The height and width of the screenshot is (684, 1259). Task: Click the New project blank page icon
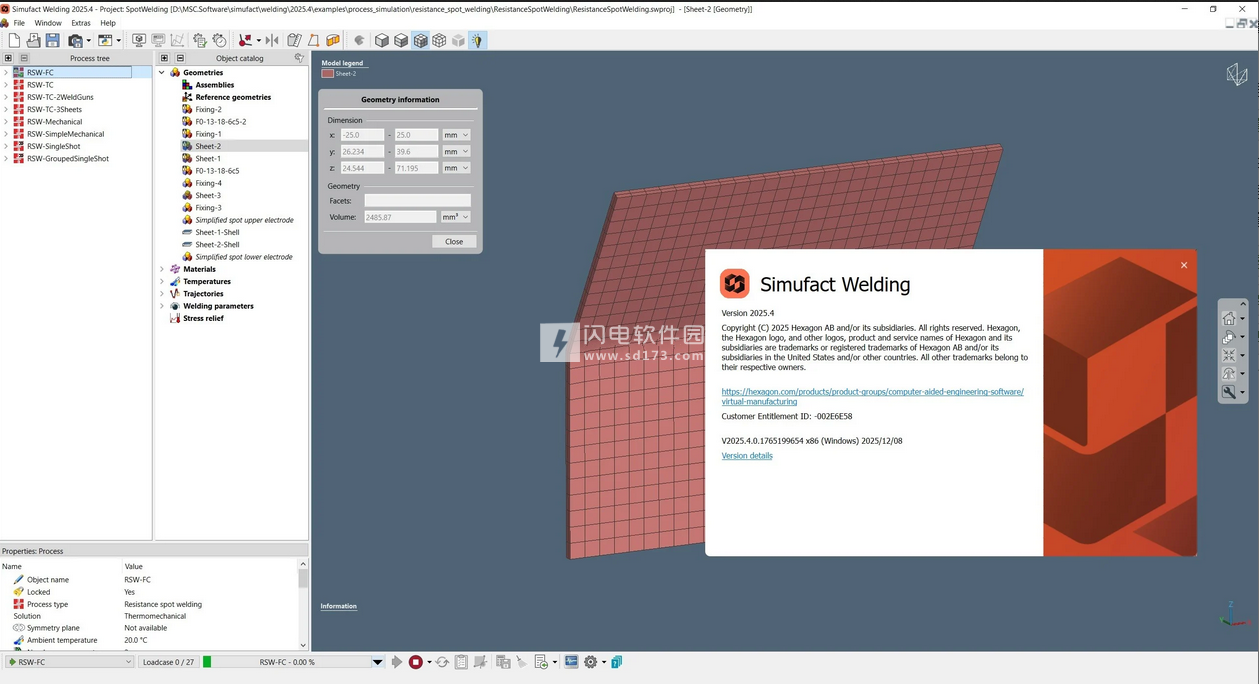[x=14, y=41]
